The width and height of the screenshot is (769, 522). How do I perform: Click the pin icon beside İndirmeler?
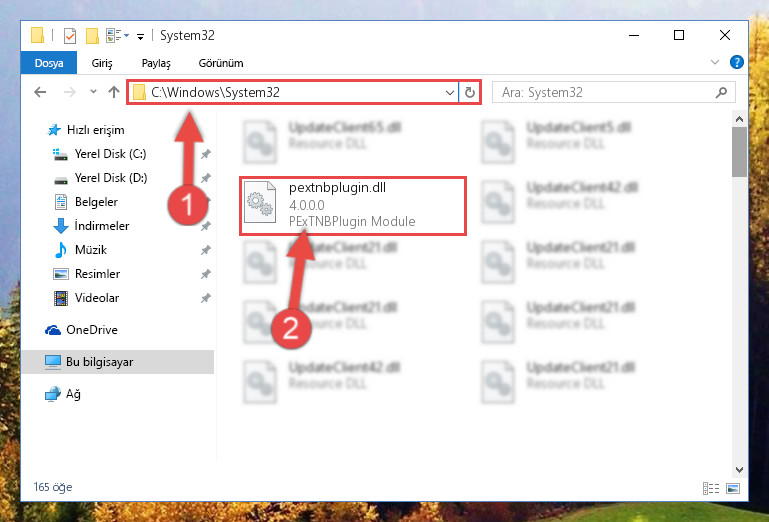pyautogui.click(x=205, y=226)
